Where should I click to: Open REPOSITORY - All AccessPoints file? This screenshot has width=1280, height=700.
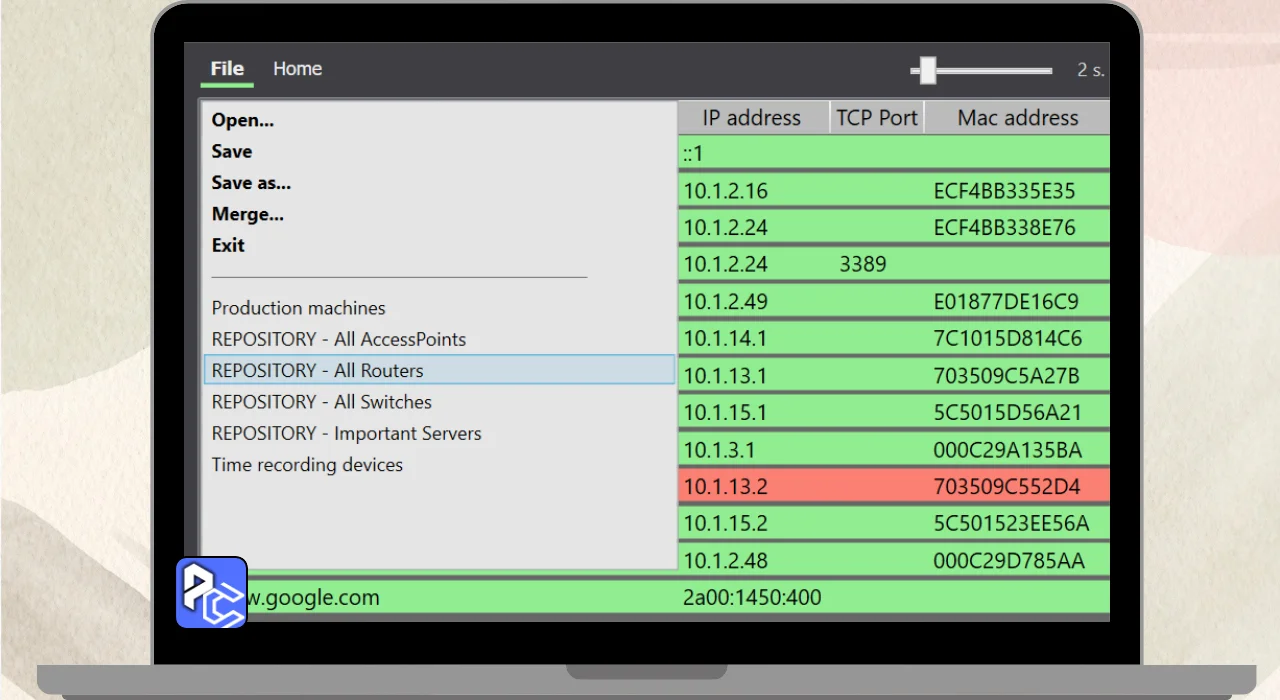pyautogui.click(x=338, y=339)
